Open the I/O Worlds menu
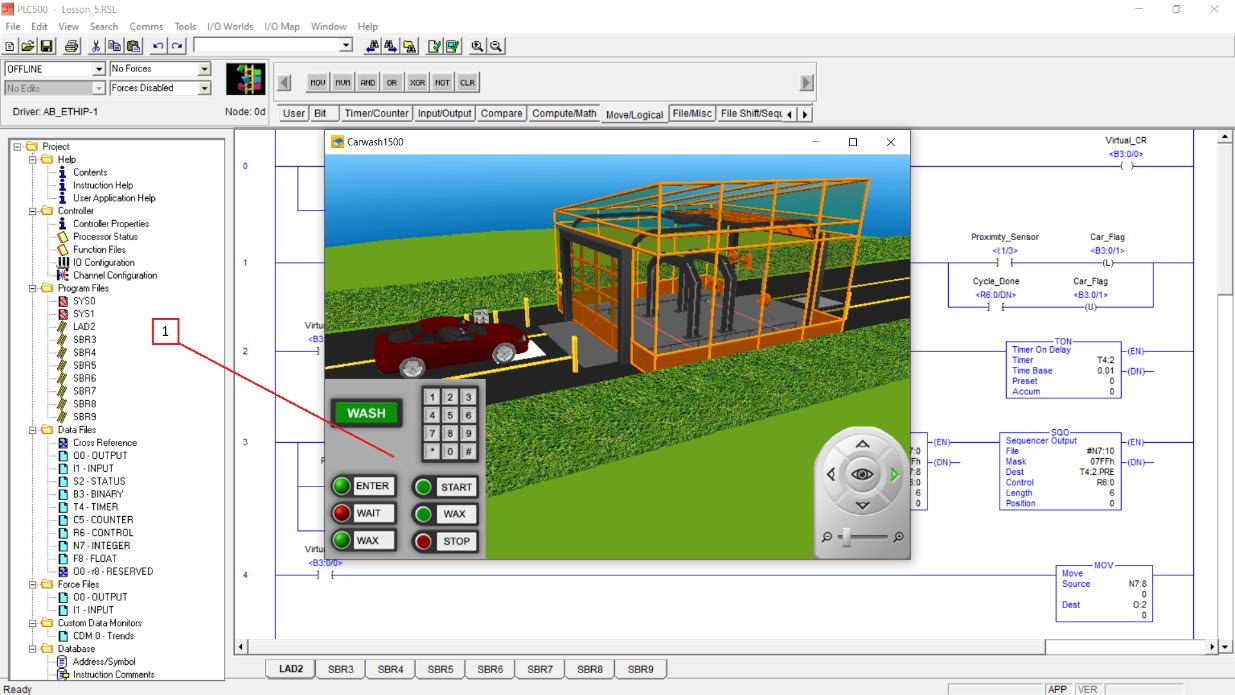 (x=230, y=27)
